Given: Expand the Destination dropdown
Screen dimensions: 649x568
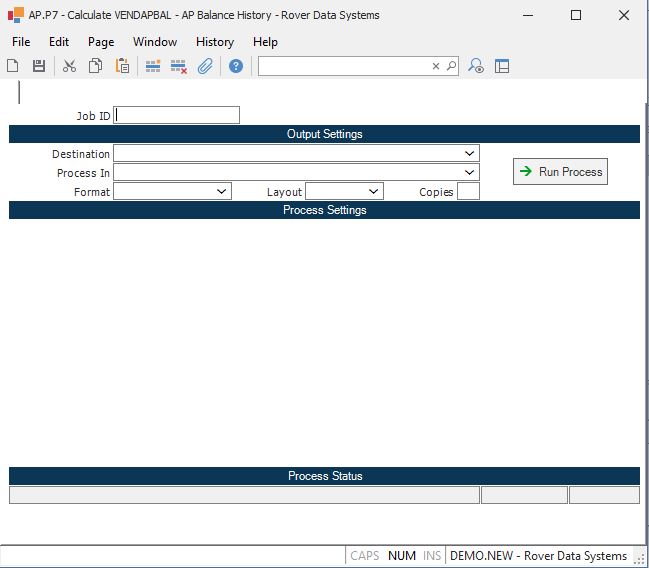Looking at the screenshot, I should [470, 154].
